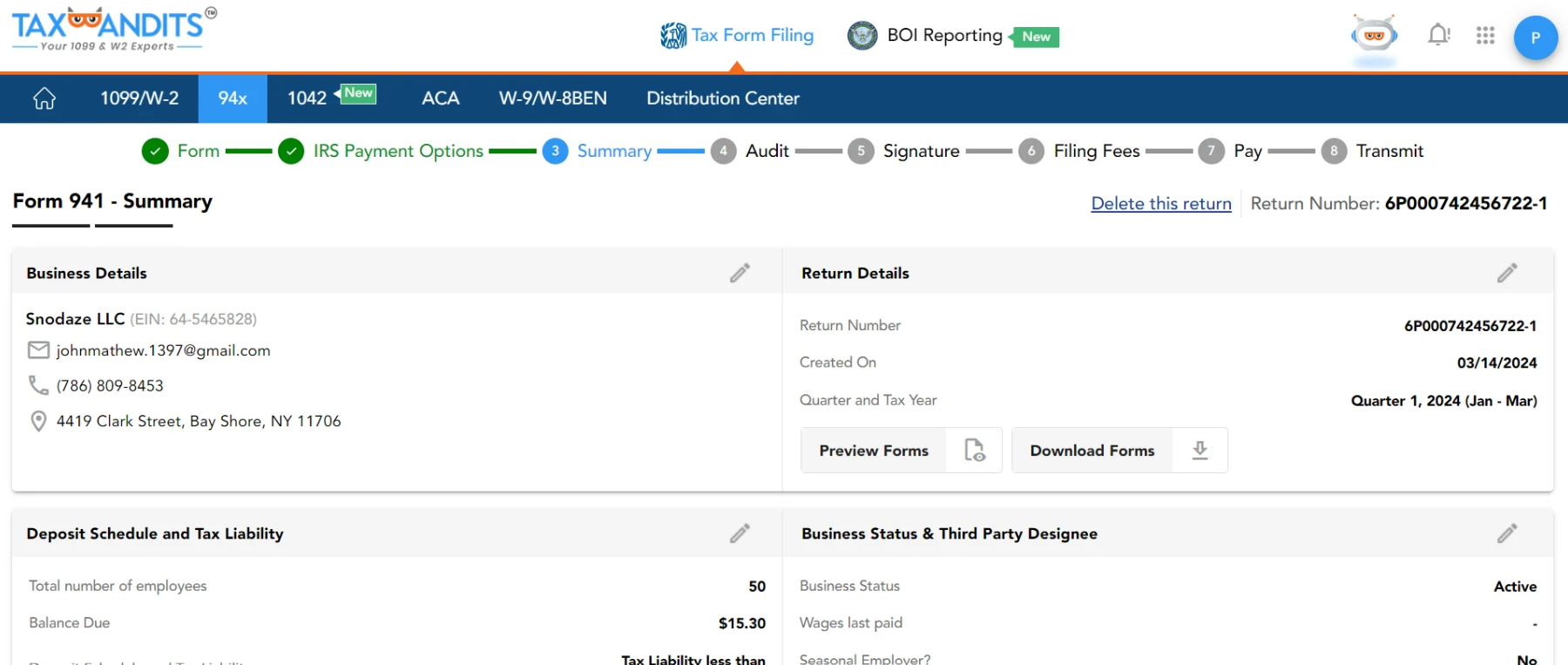
Task: Go to the Home icon tab
Action: (x=44, y=98)
